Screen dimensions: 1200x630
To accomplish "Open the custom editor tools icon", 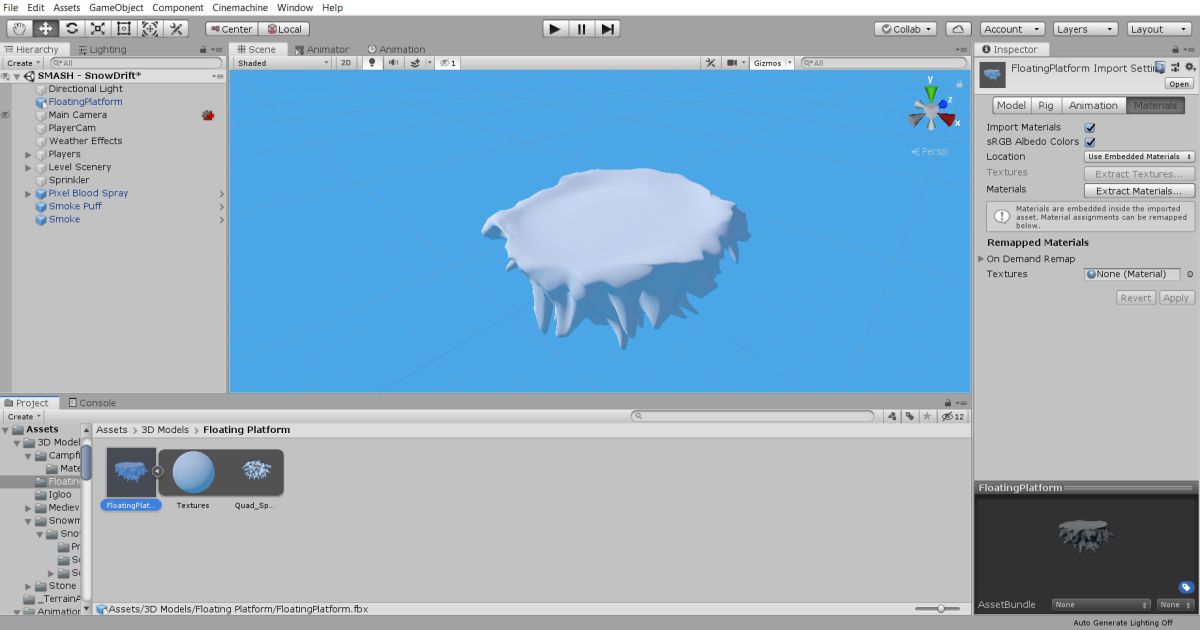I will [177, 29].
